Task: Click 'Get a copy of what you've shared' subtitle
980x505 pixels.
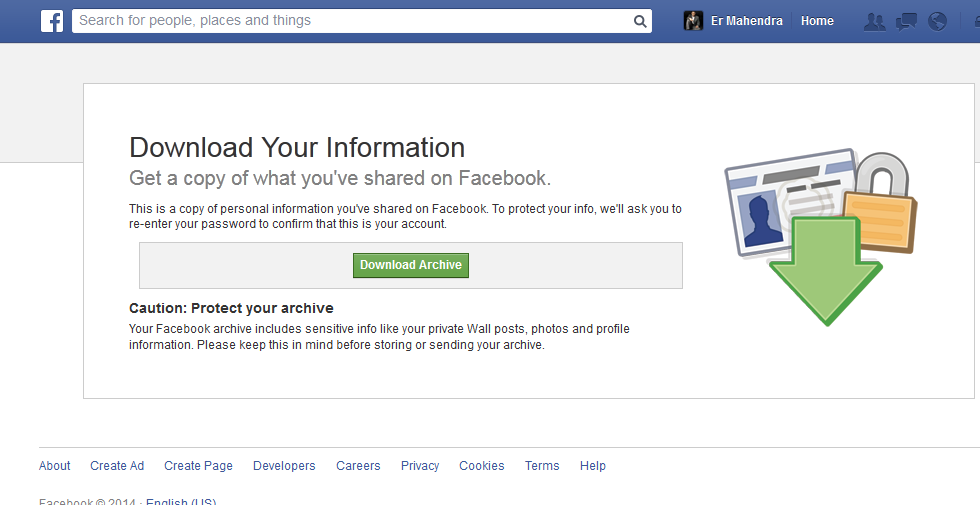Action: point(340,178)
